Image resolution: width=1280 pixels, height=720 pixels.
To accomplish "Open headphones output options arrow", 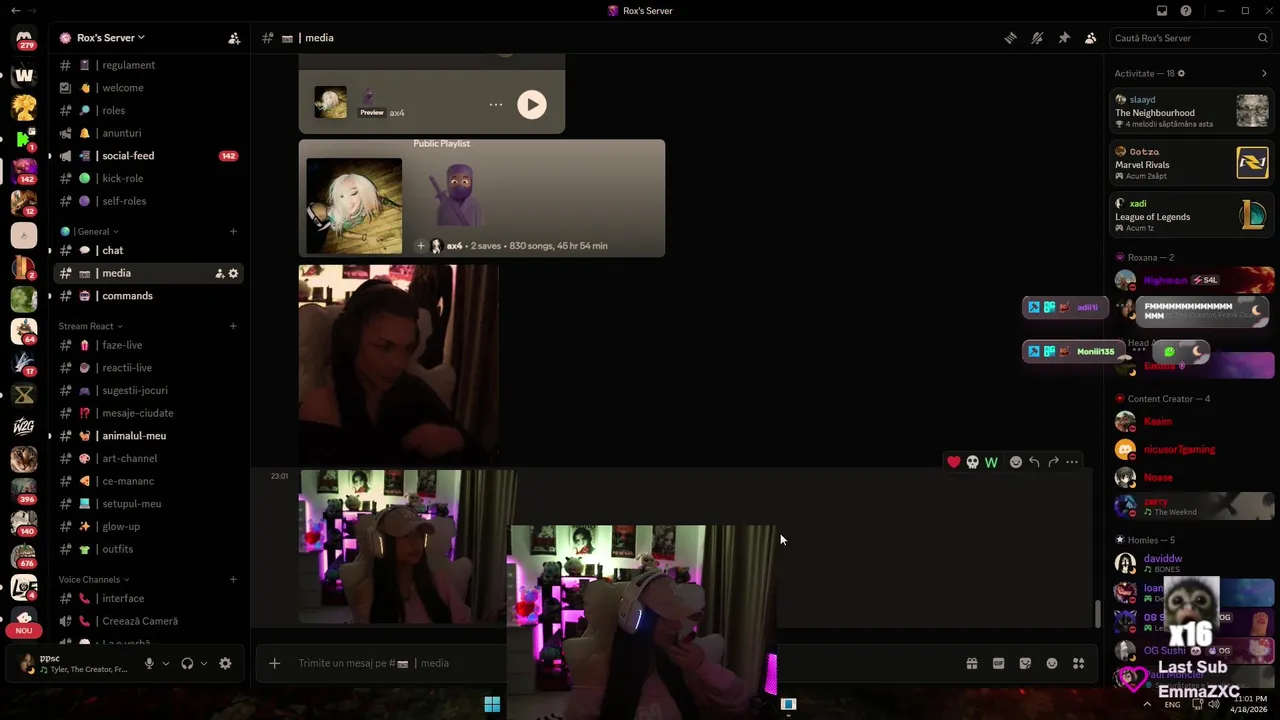I will click(x=204, y=663).
